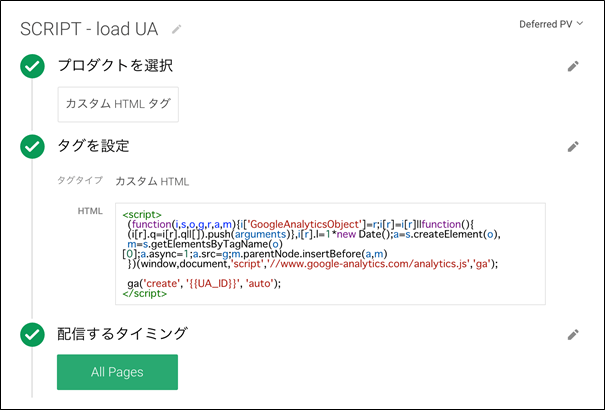
Task: Click the カスタム HTML tag type value
Action: click(x=153, y=182)
